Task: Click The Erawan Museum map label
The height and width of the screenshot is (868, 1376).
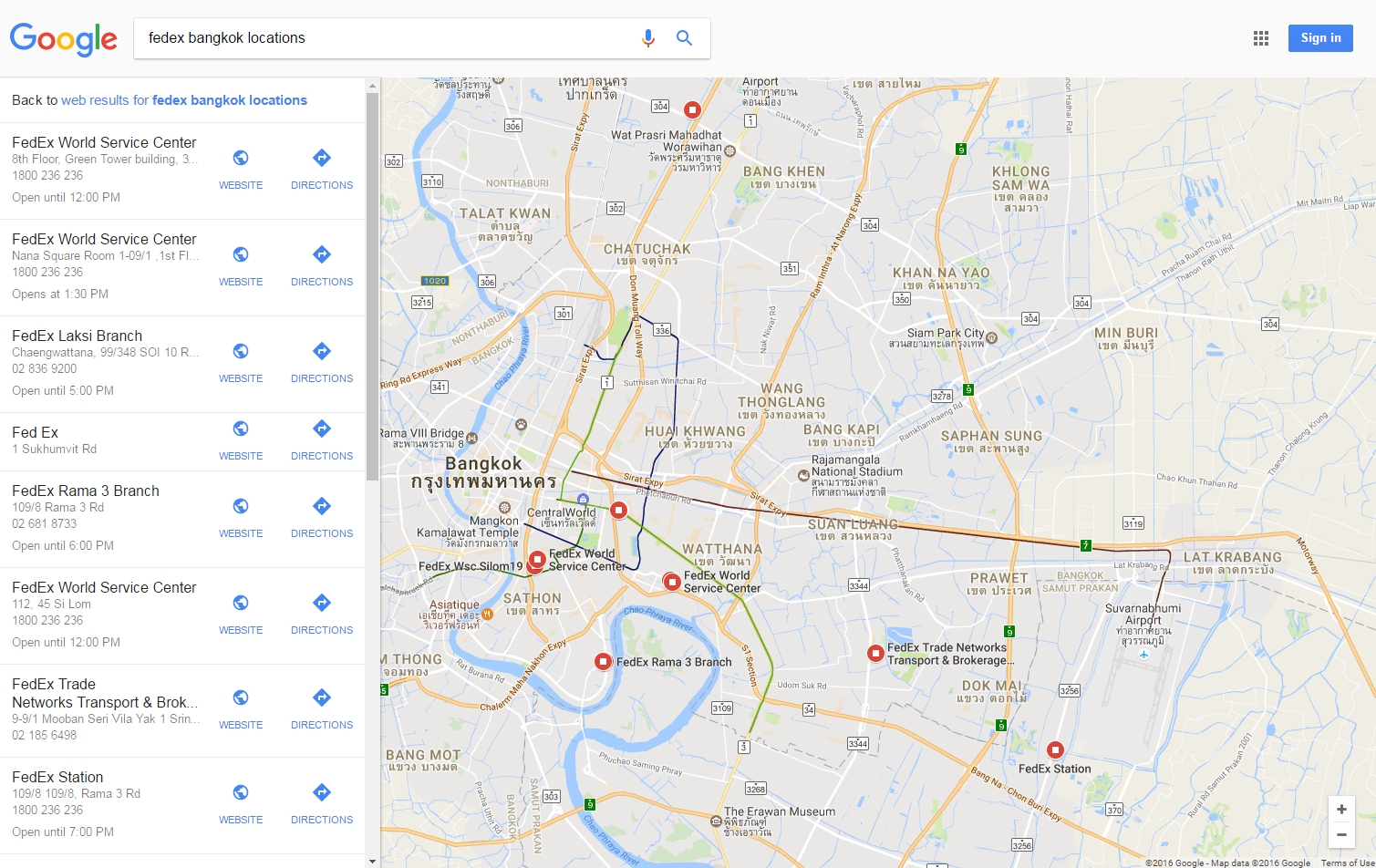Action: tap(780, 822)
